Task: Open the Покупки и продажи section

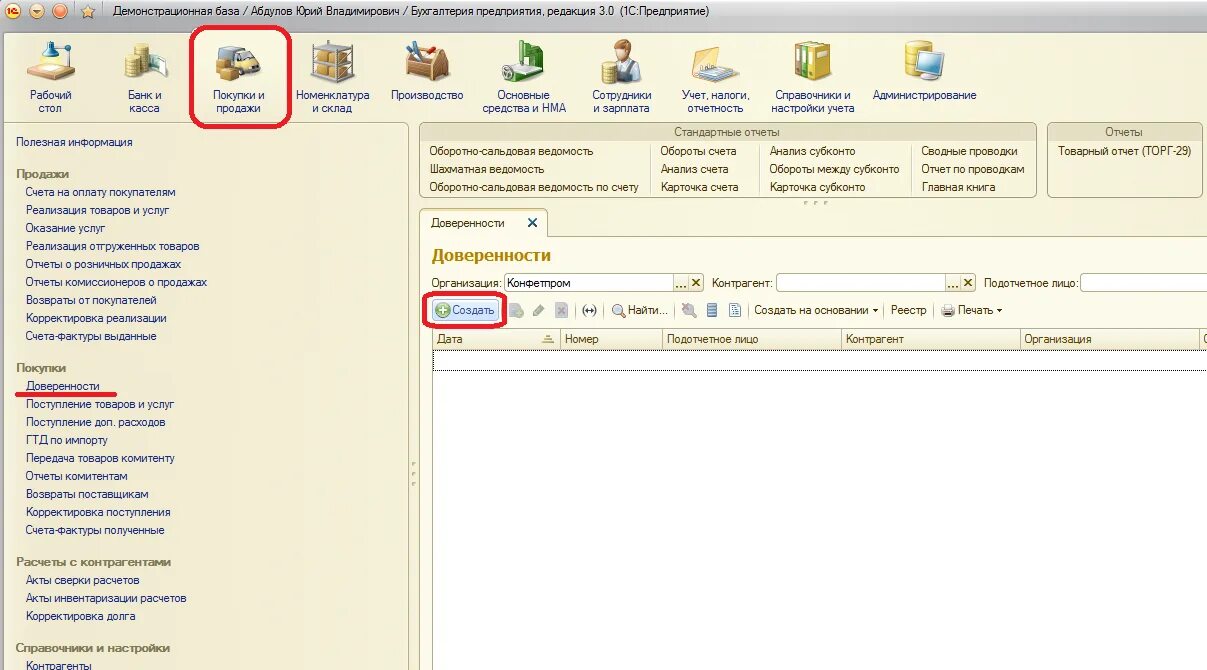Action: tap(239, 78)
